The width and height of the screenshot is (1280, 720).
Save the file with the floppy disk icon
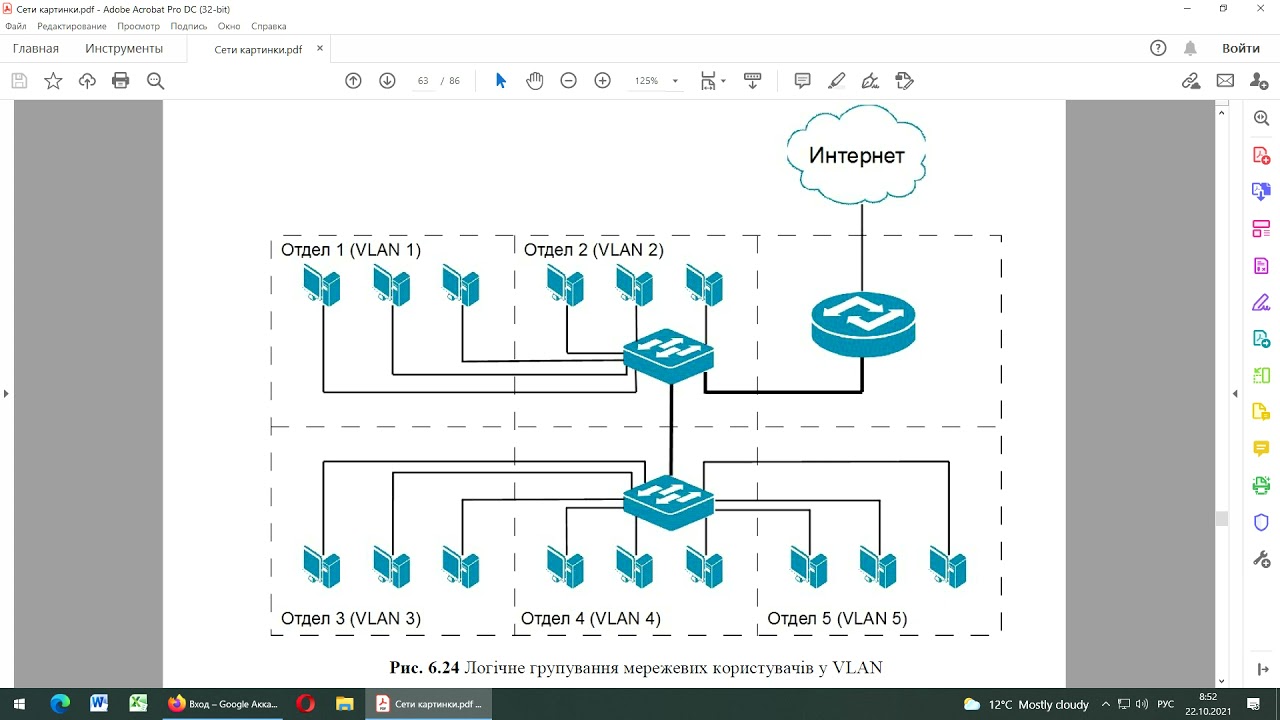coord(19,81)
